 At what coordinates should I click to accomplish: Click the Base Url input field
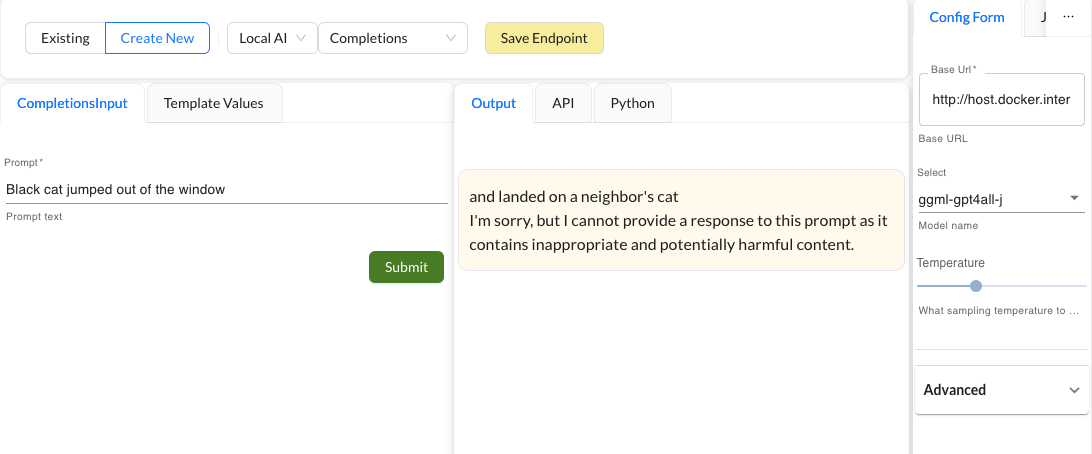1000,100
